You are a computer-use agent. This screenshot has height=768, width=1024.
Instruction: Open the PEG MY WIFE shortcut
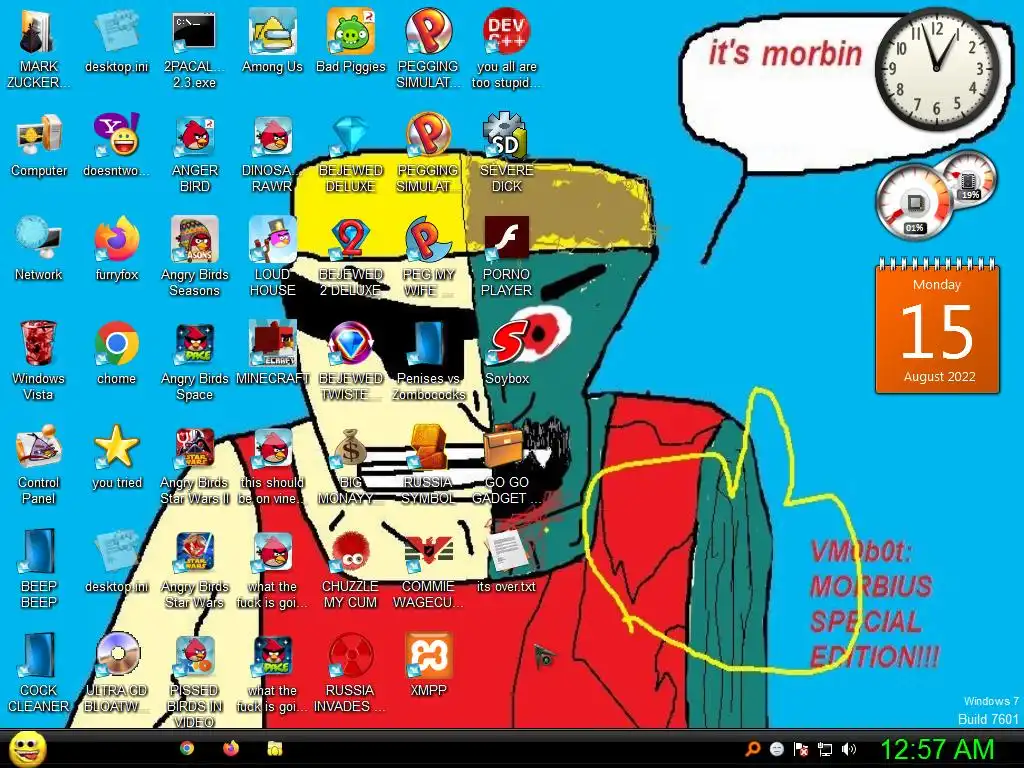pos(428,239)
